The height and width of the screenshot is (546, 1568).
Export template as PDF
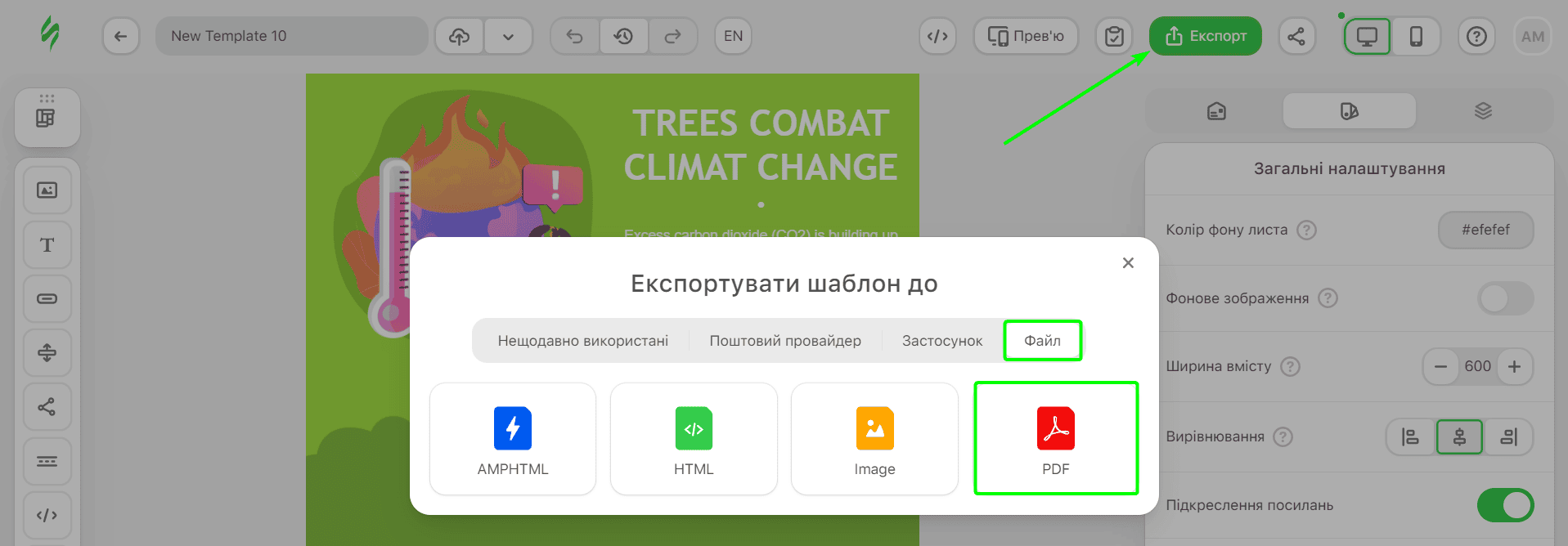click(1056, 438)
